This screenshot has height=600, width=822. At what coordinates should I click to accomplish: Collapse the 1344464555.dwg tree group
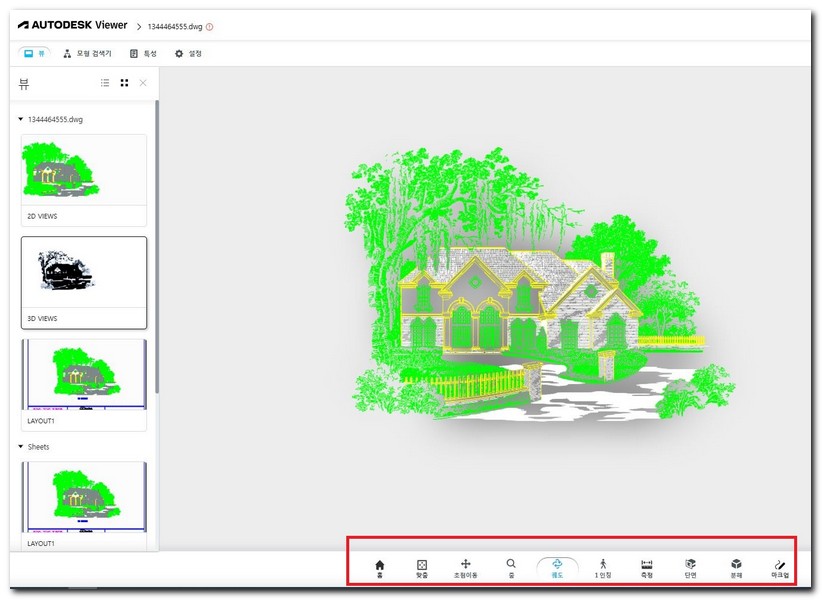(22, 119)
